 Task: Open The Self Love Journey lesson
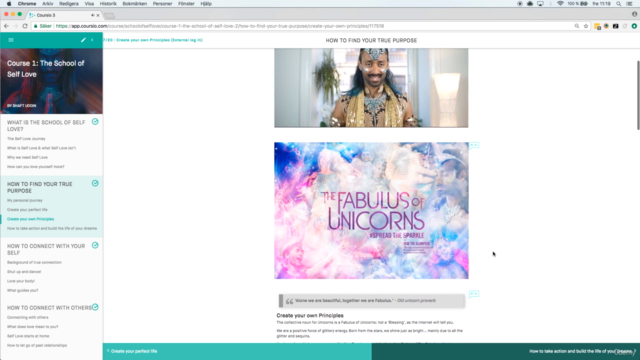pyautogui.click(x=26, y=139)
